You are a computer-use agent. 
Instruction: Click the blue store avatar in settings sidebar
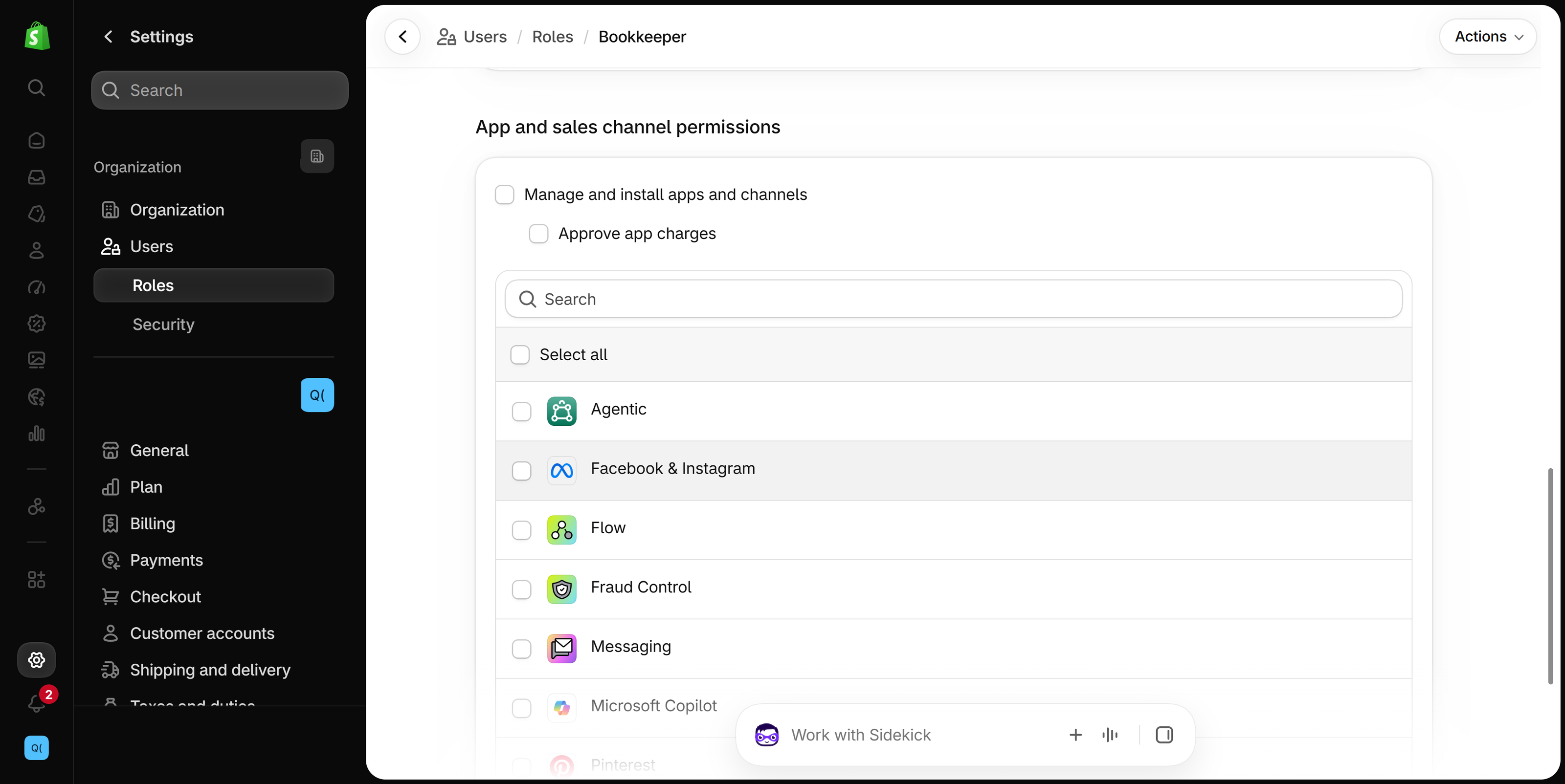(x=317, y=395)
